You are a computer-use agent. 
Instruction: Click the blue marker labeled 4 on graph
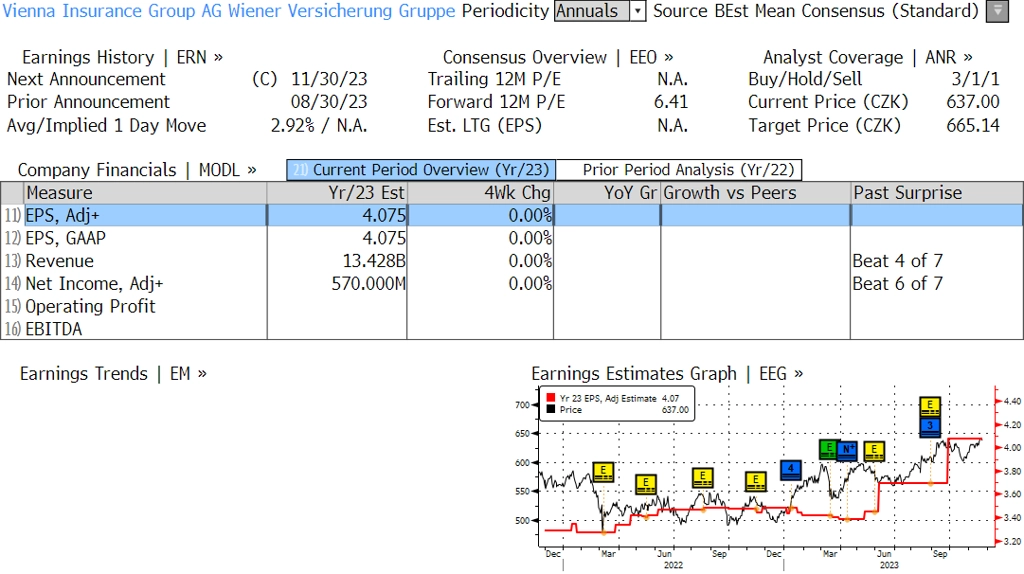pos(791,470)
